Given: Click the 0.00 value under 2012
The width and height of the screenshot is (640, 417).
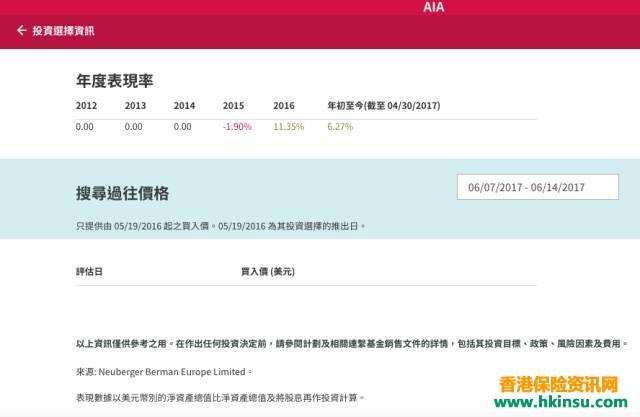Looking at the screenshot, I should [x=84, y=126].
